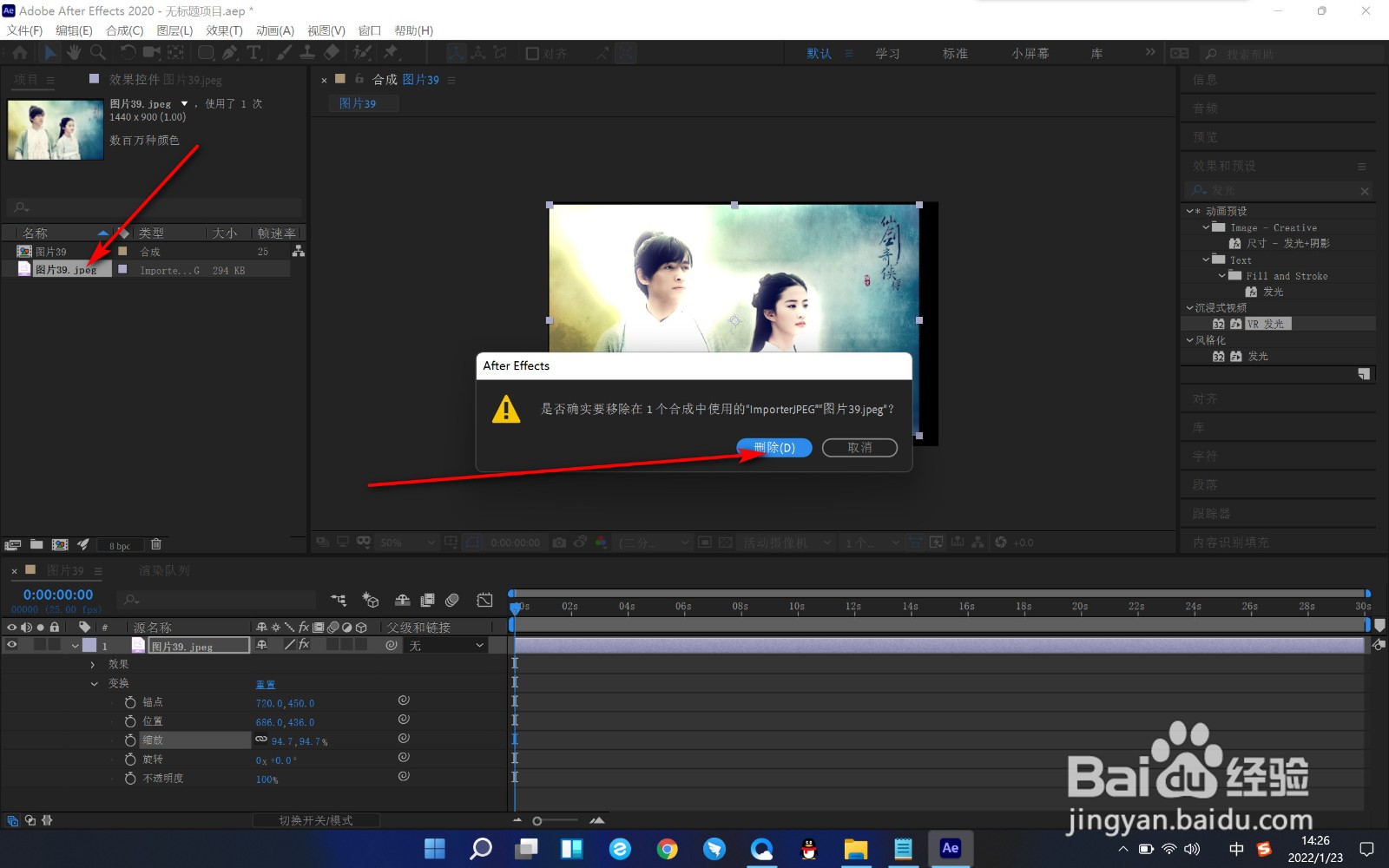
Task: Collapse 风格化 category in effects panel
Action: click(x=1189, y=340)
